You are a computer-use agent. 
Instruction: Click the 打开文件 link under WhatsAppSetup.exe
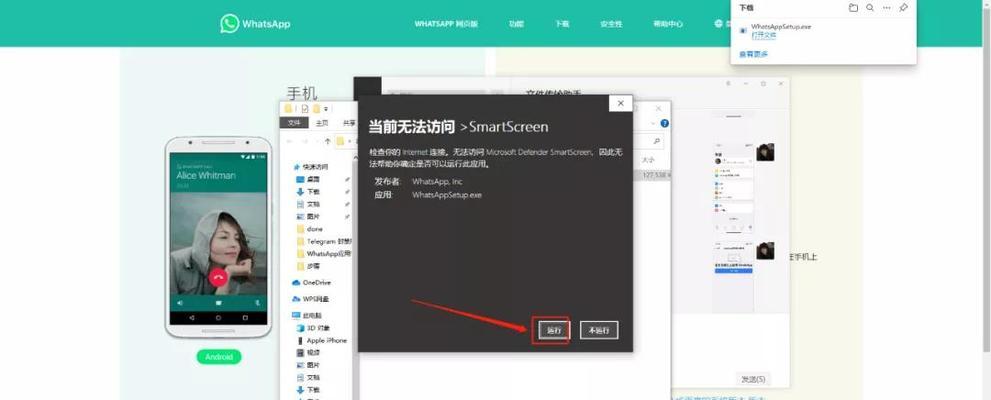click(x=763, y=35)
